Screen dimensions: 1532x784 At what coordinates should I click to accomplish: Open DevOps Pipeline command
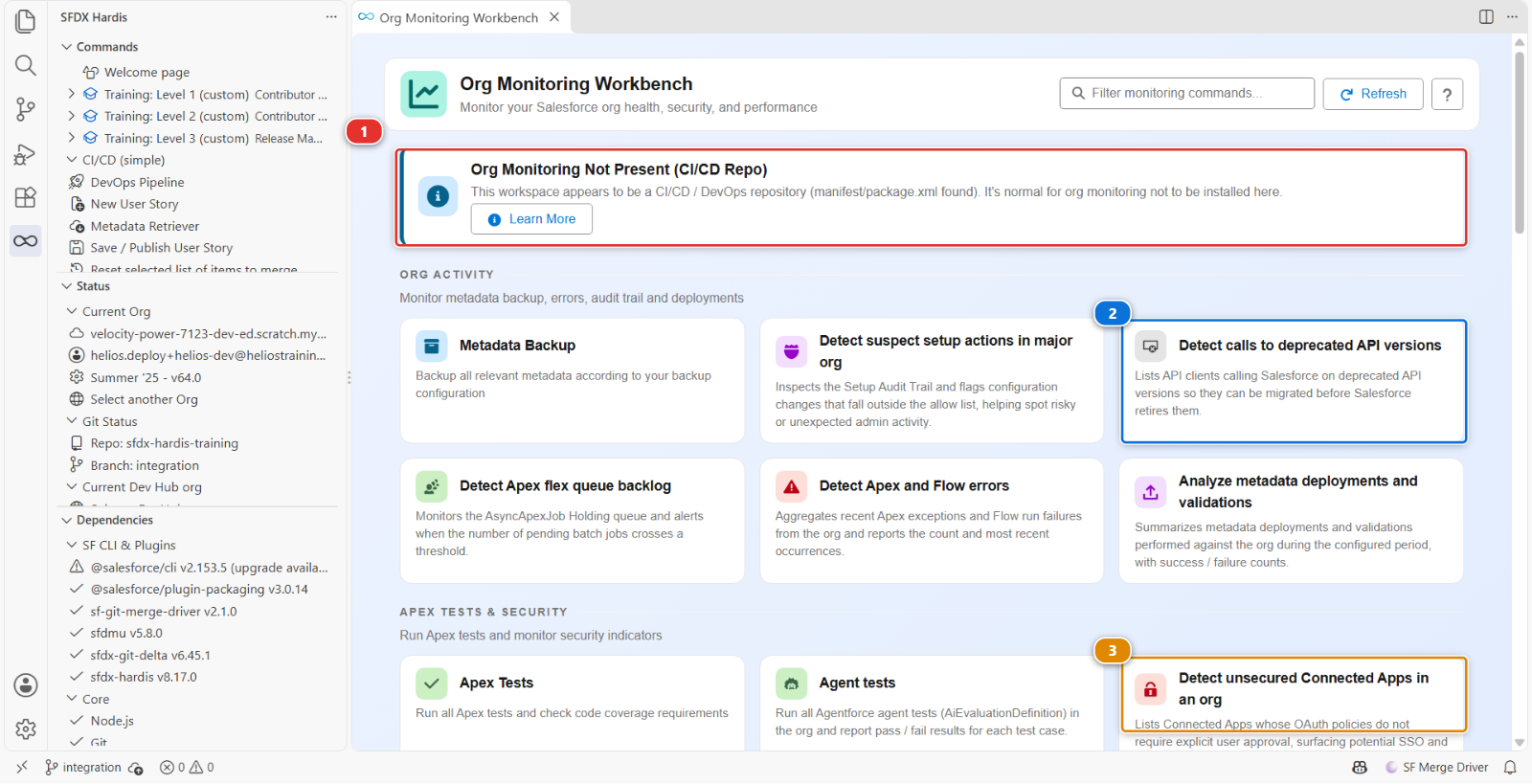coord(137,182)
